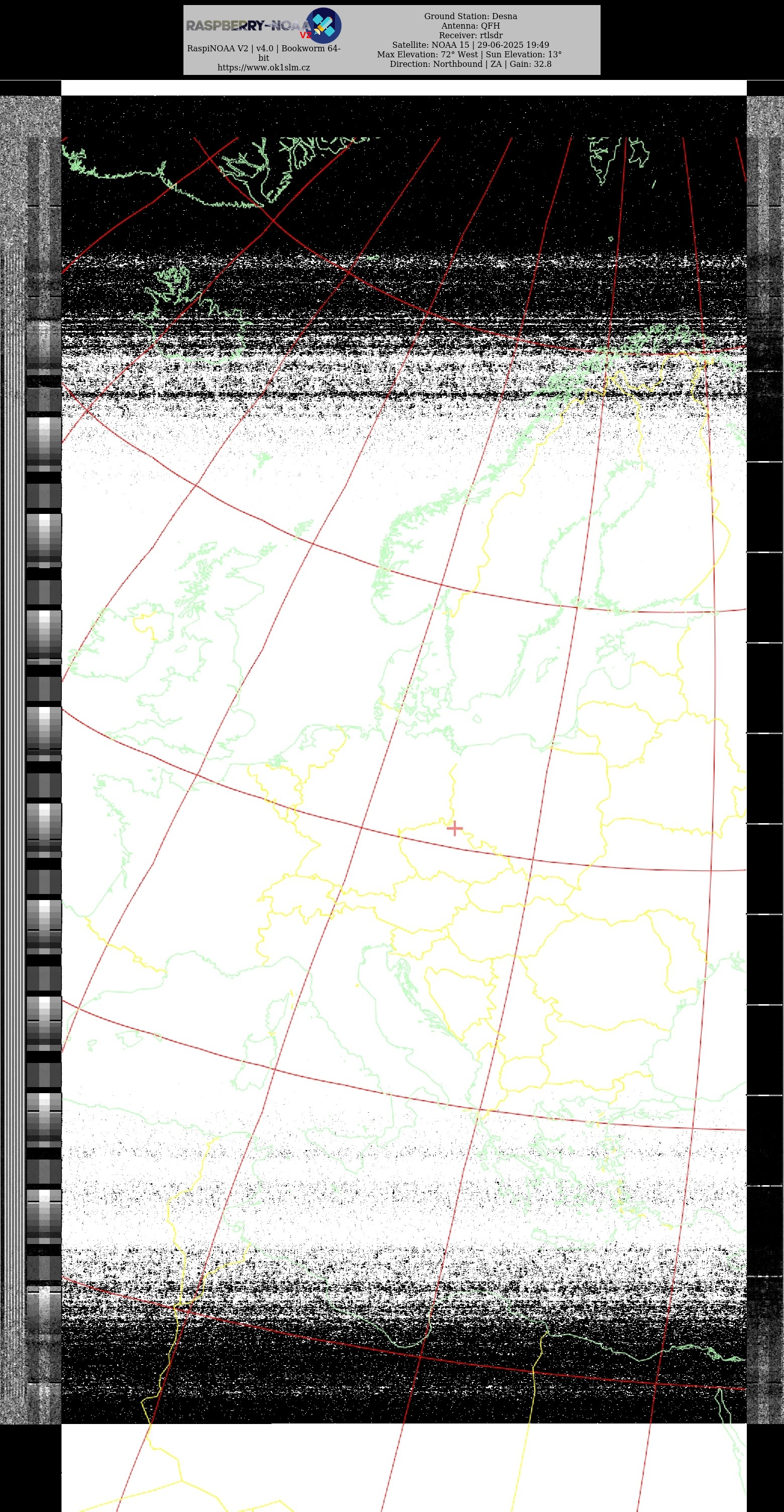Select 'Satellite: NOAA 15 | 29-06-2025 19:49' text
The image size is (784, 1512).
click(470, 45)
